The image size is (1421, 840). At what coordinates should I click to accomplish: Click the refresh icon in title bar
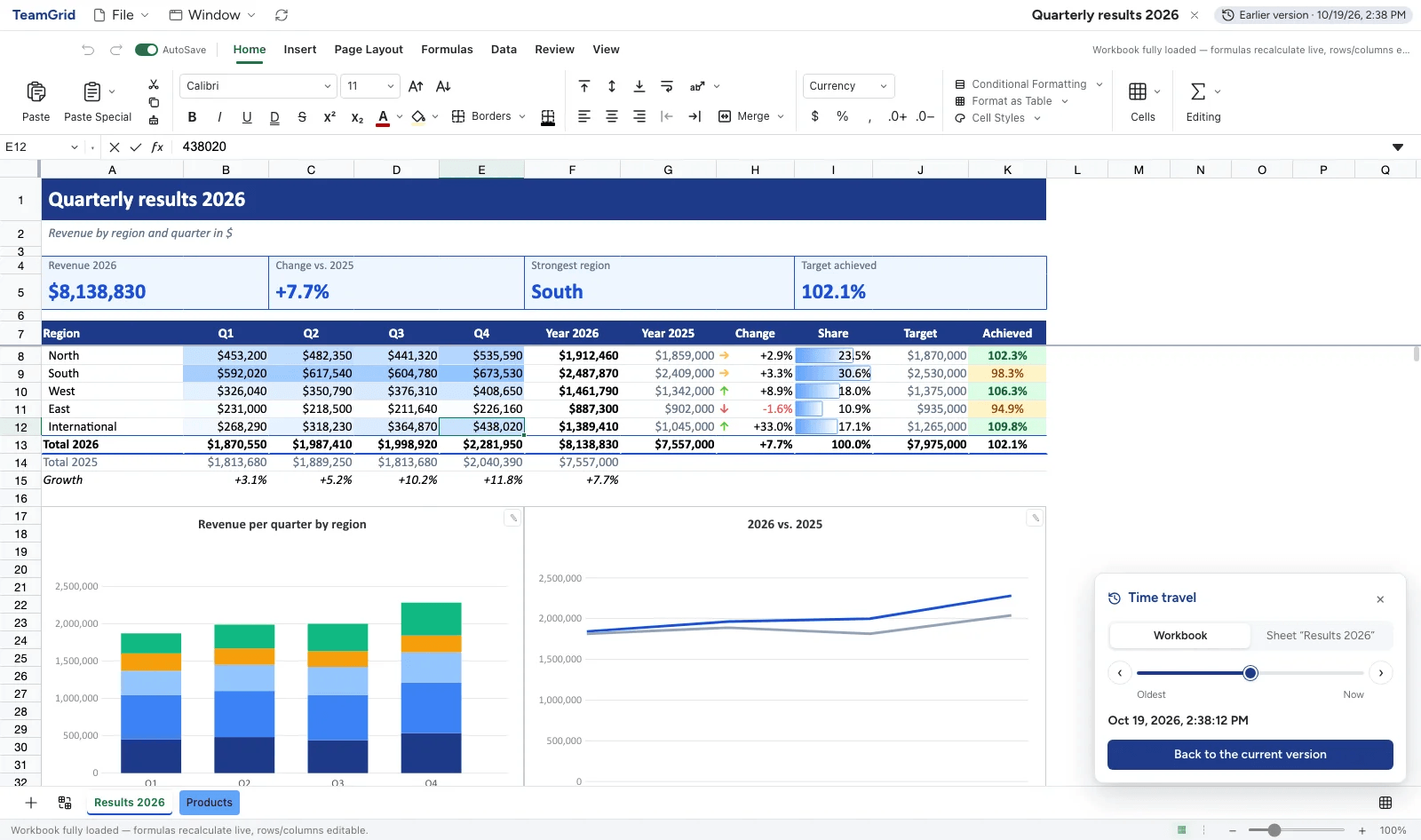click(282, 15)
